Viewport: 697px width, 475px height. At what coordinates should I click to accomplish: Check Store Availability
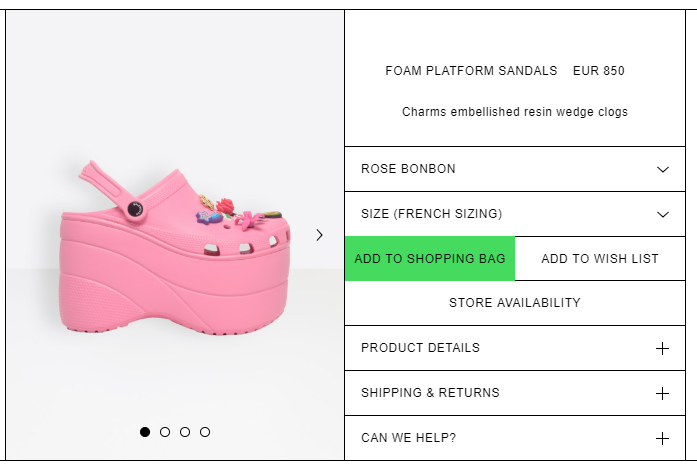pos(515,303)
